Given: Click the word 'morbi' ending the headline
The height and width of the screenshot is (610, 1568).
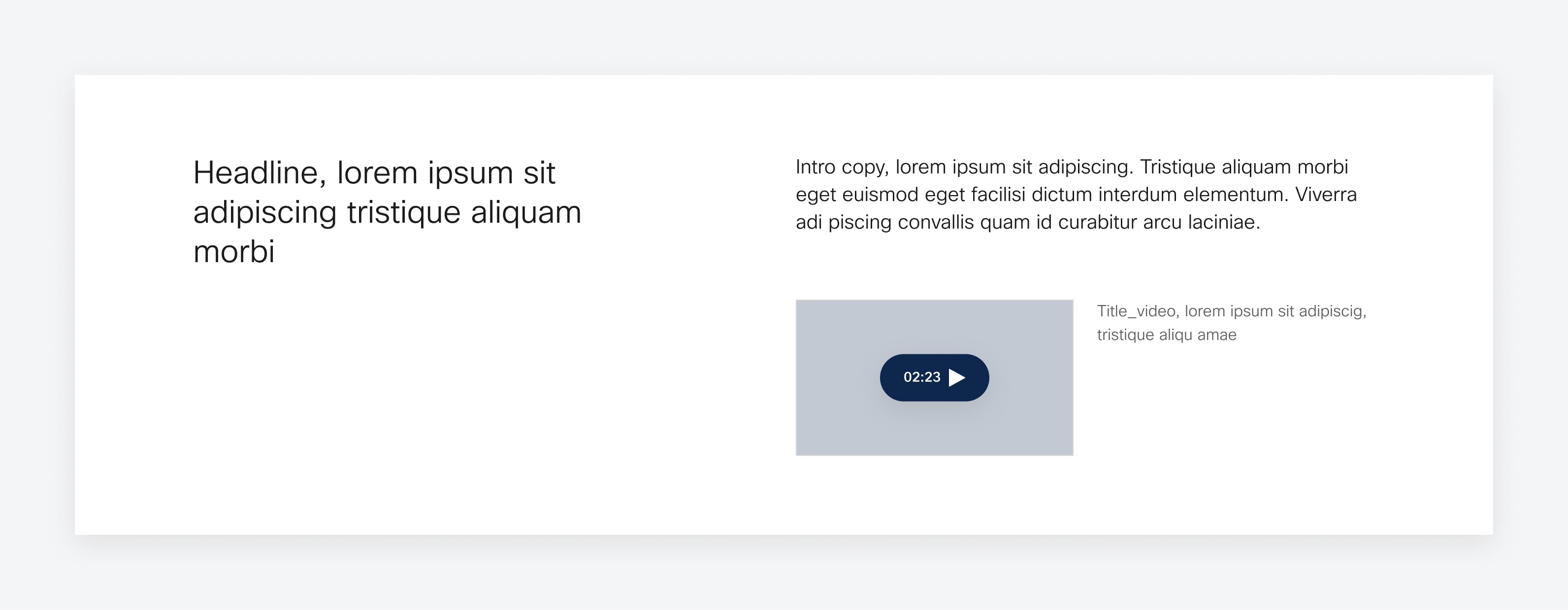Looking at the screenshot, I should 234,251.
